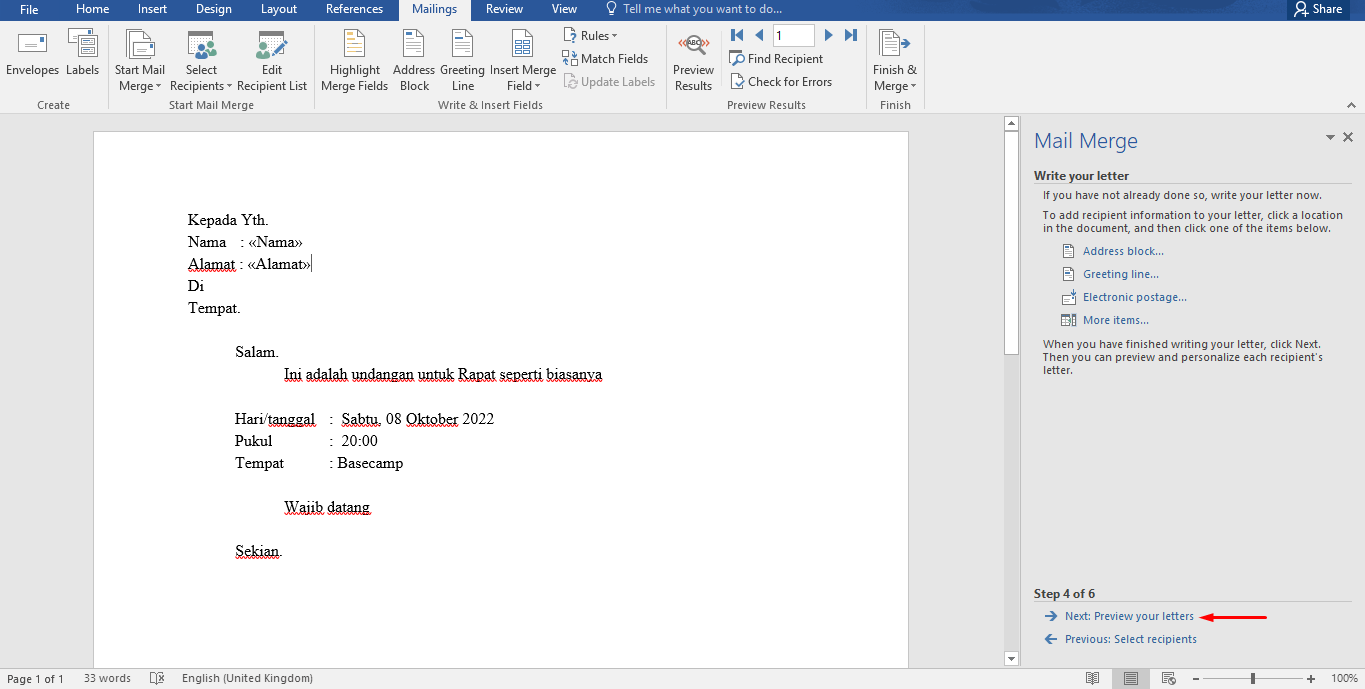Collapse the ribbon with the arrow
Viewport: 1365px width, 689px height.
coord(1352,103)
